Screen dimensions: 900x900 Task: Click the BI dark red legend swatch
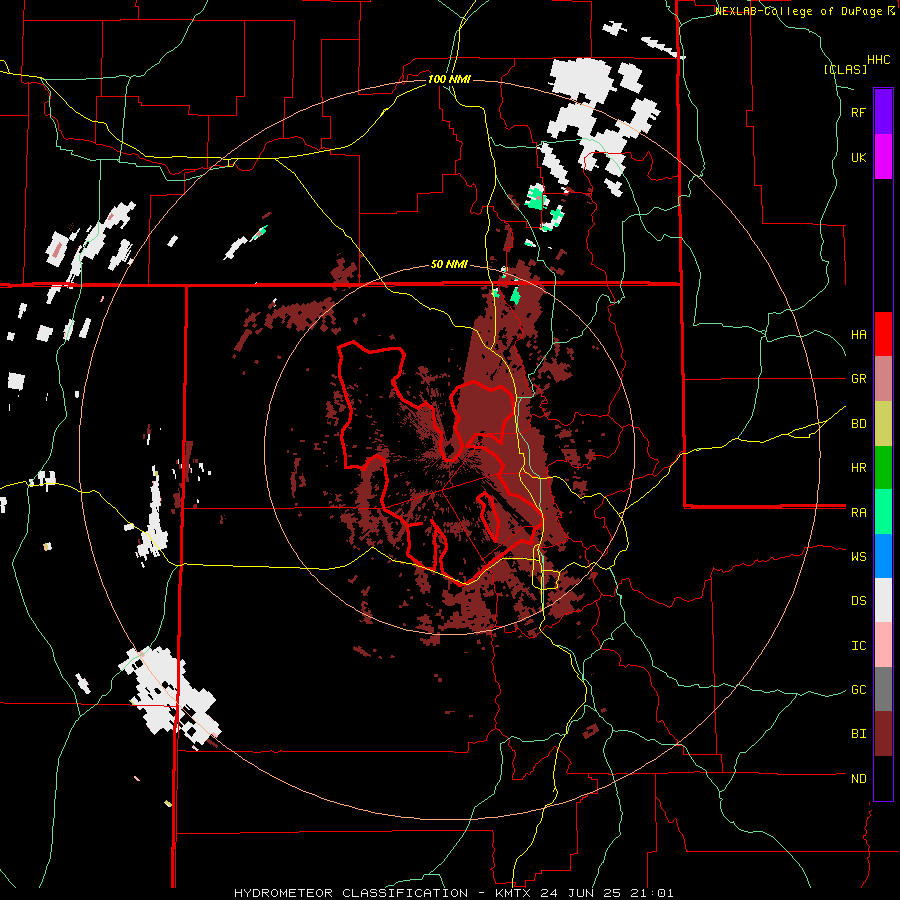point(883,734)
